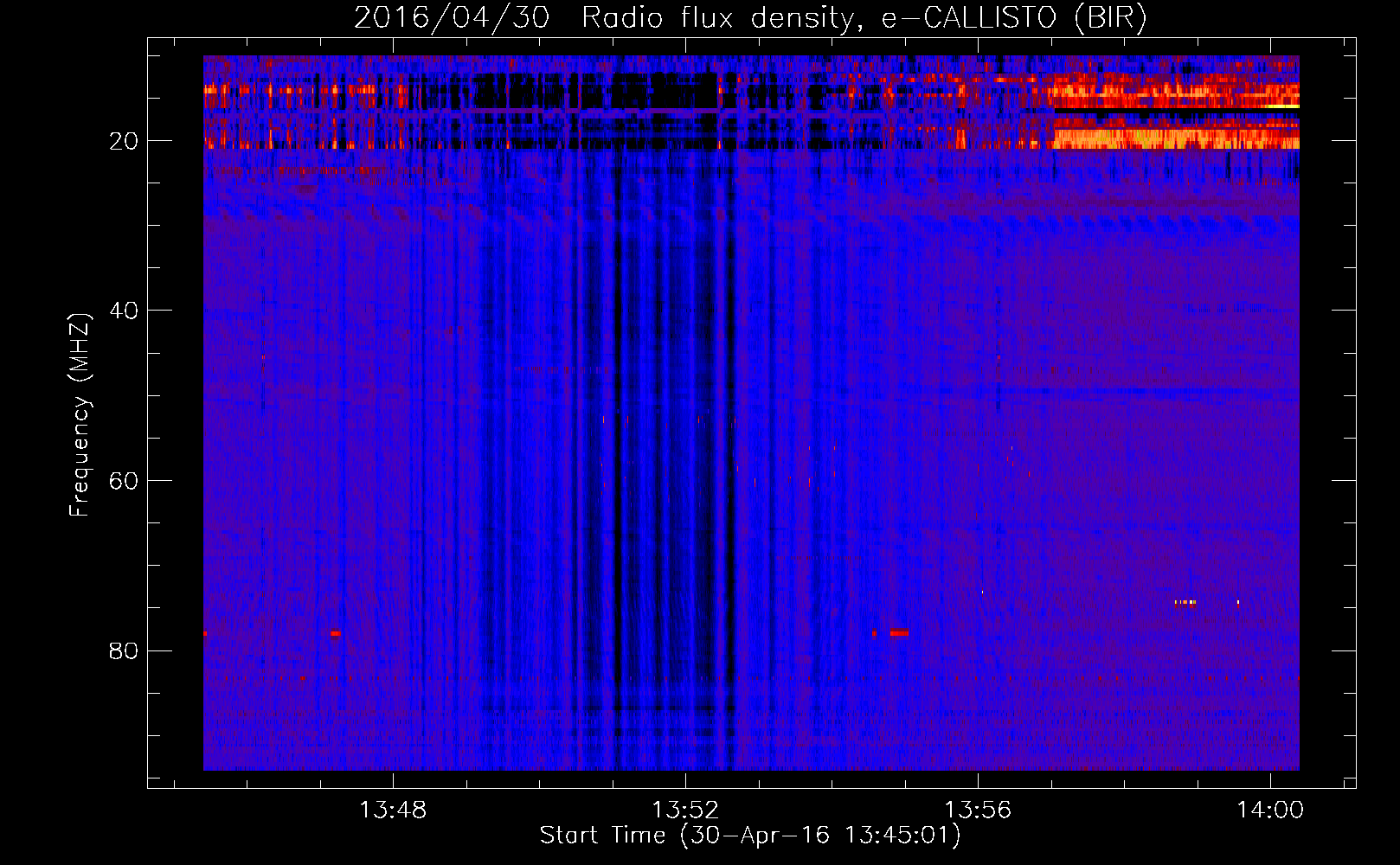This screenshot has height=865, width=1400.
Task: Click the plot title "Radio flux density, e-CALLISTO (BIR)"
Action: [864, 17]
